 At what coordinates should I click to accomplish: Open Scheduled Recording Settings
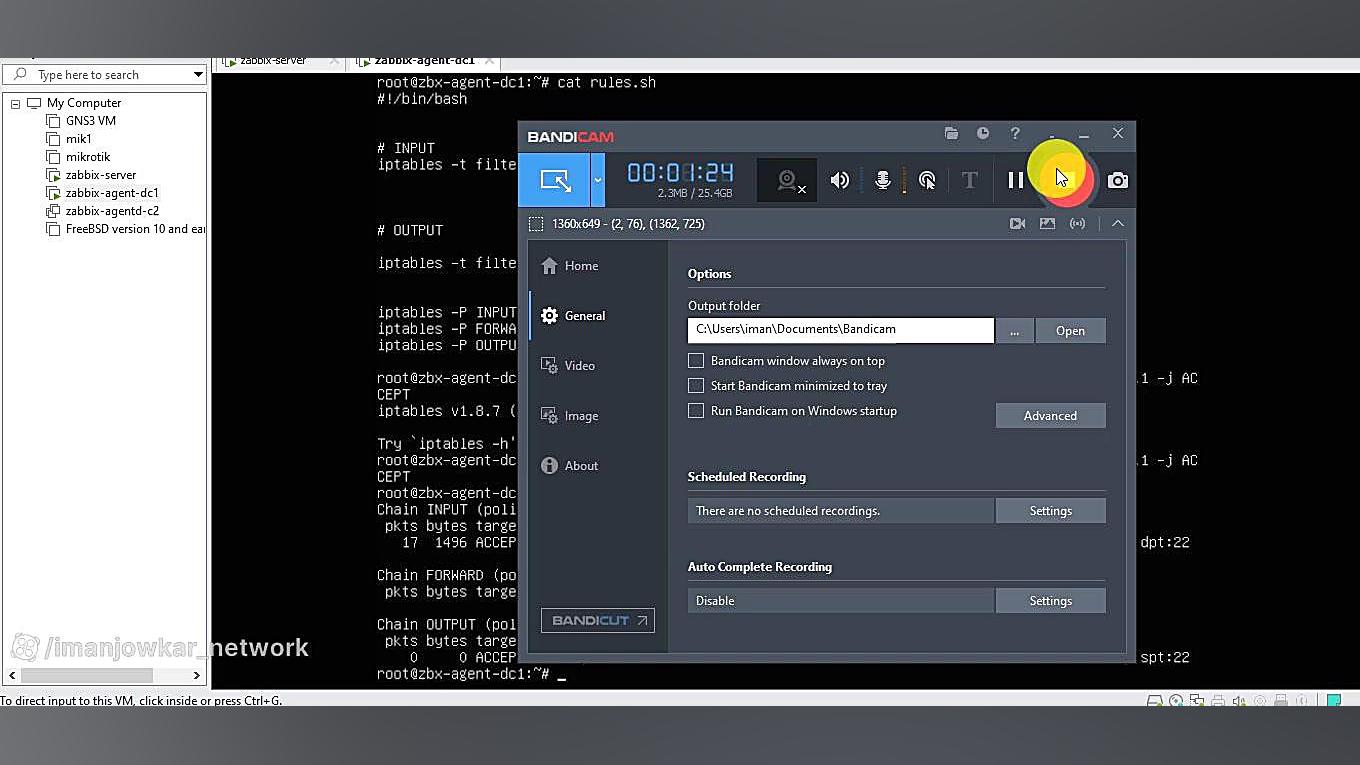click(1050, 511)
